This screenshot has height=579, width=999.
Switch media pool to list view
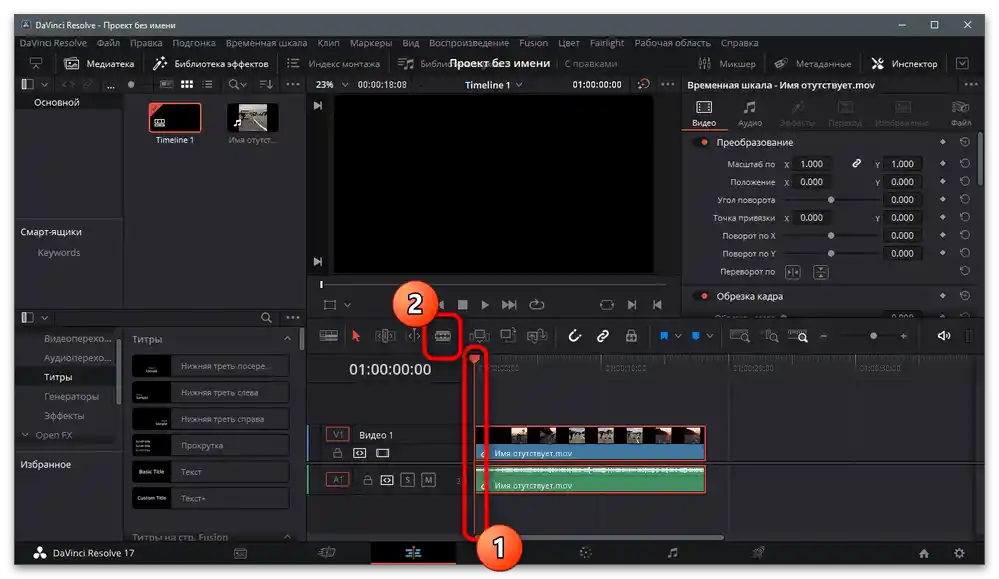(x=207, y=84)
